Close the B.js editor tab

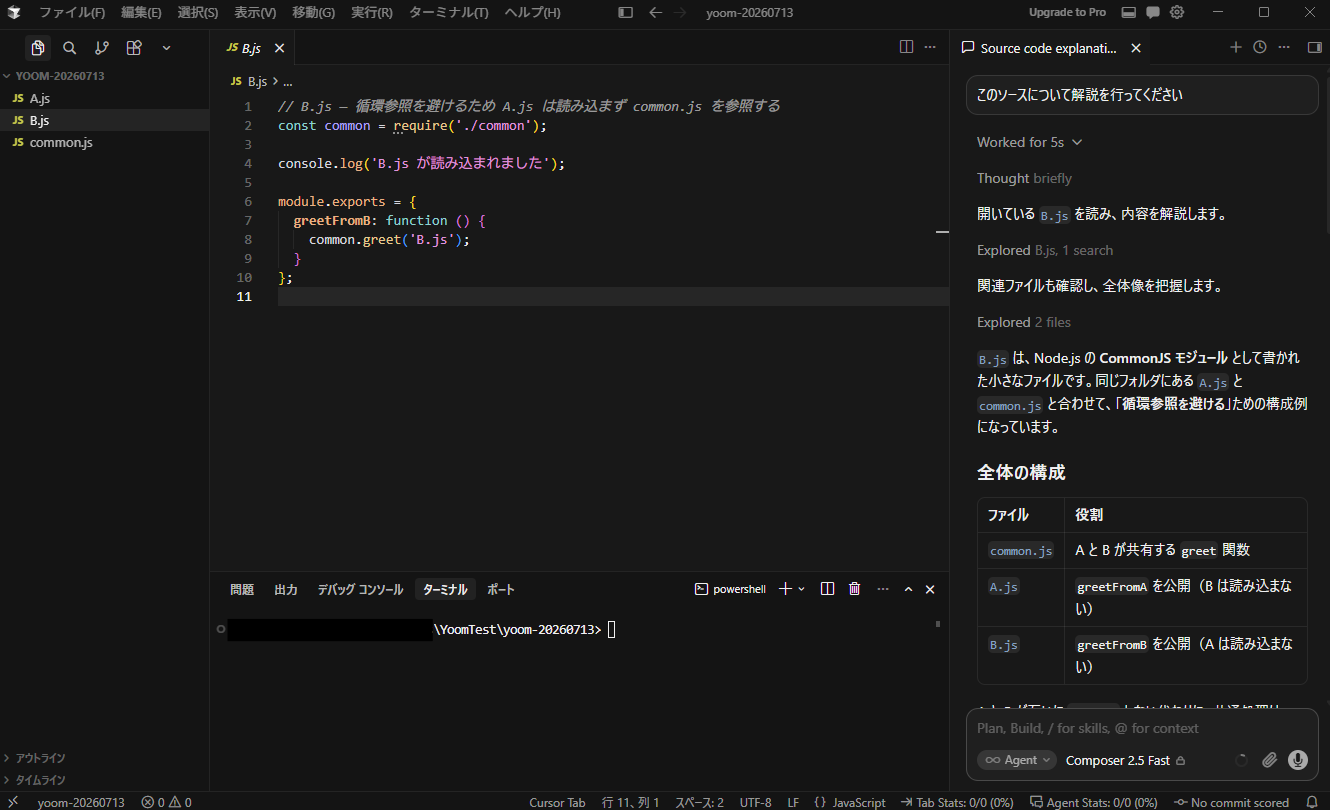pyautogui.click(x=279, y=48)
